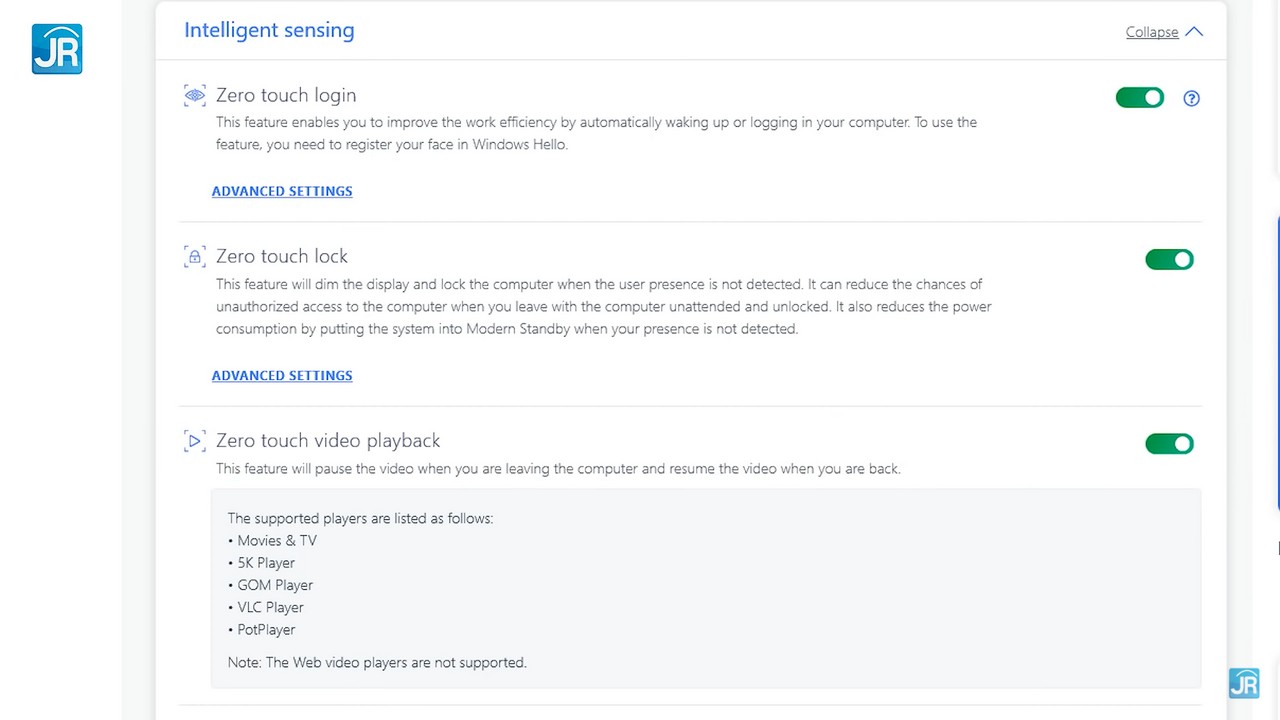The width and height of the screenshot is (1280, 720).
Task: Click the Intelligent sensing section heading
Action: pos(269,30)
